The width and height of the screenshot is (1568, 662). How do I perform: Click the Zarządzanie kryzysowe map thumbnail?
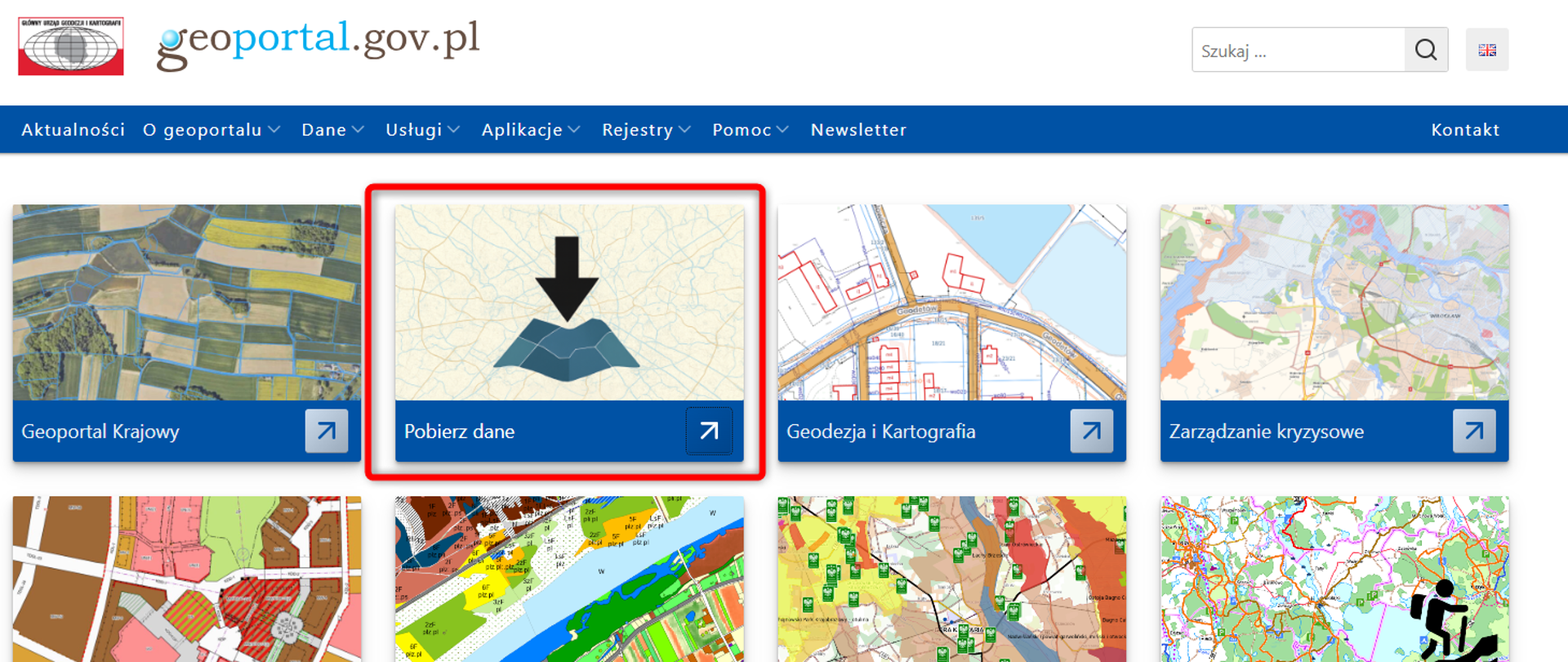(1334, 302)
